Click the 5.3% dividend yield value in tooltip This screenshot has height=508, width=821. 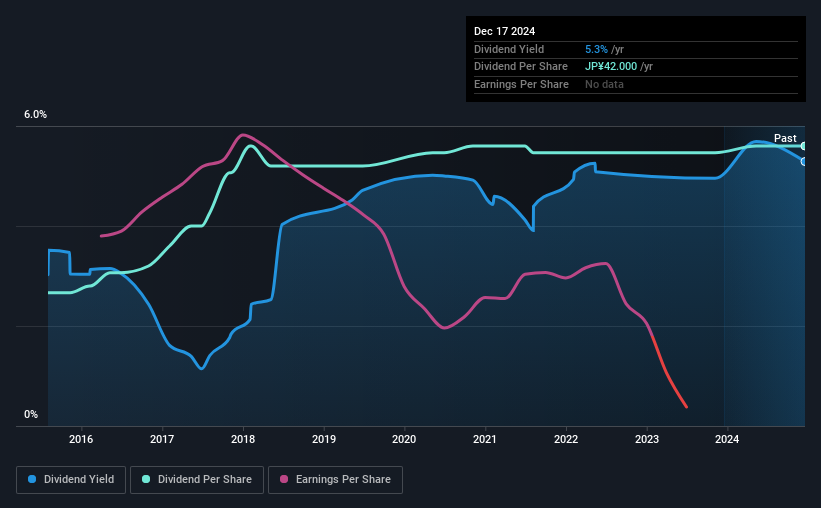[596, 49]
